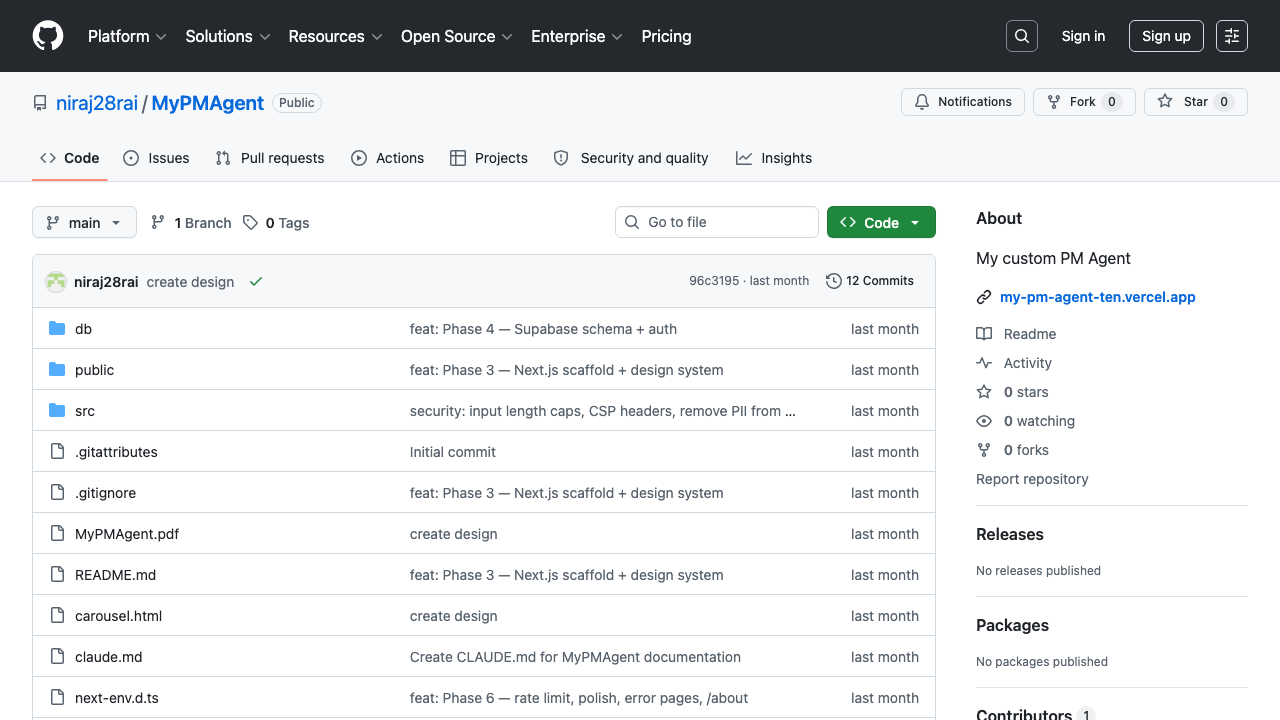Viewport: 1280px width, 720px height.
Task: Click the Sign in link
Action: click(1083, 36)
